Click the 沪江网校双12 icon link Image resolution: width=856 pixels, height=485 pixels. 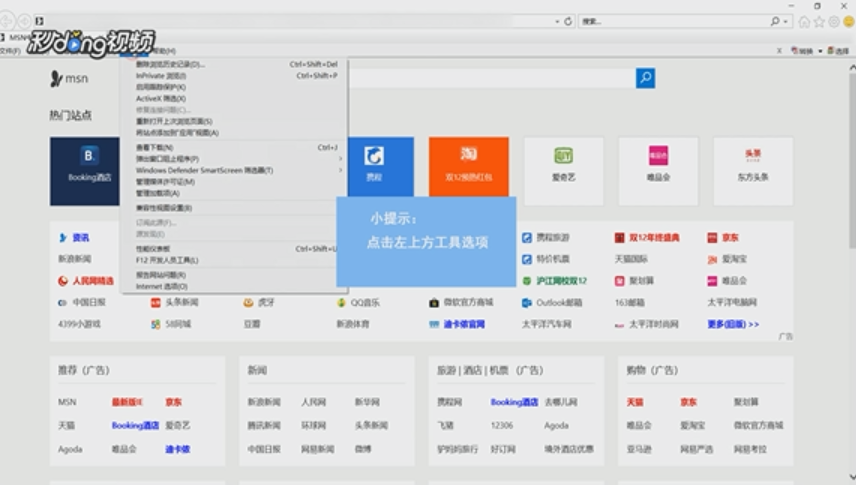(554, 281)
